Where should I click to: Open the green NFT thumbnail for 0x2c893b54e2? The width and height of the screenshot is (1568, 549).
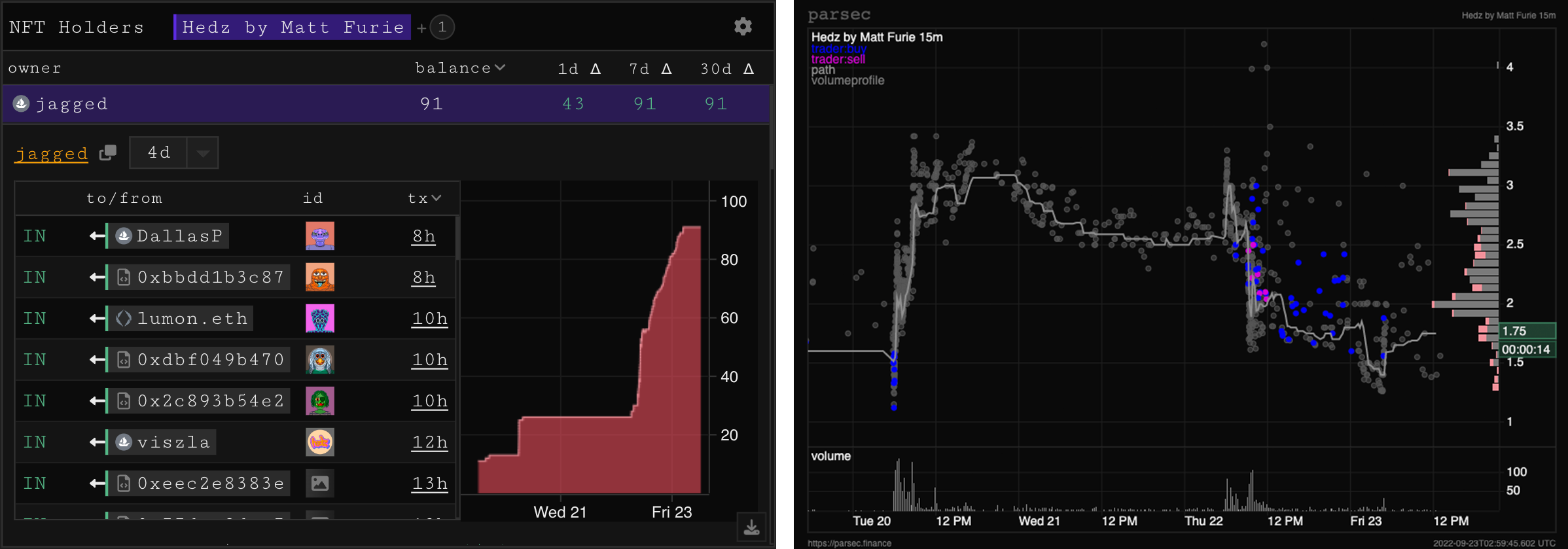(320, 401)
